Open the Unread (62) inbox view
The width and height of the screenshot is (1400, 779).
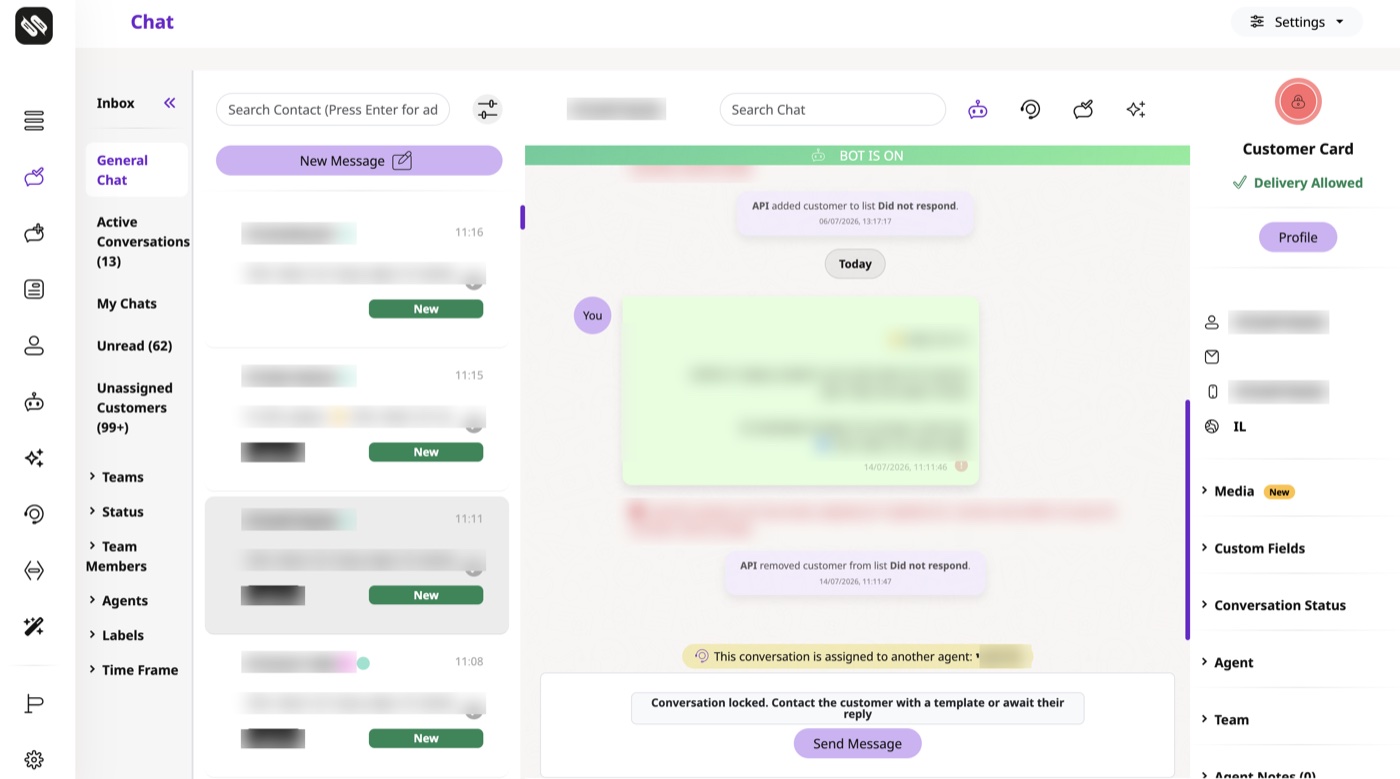coord(134,346)
